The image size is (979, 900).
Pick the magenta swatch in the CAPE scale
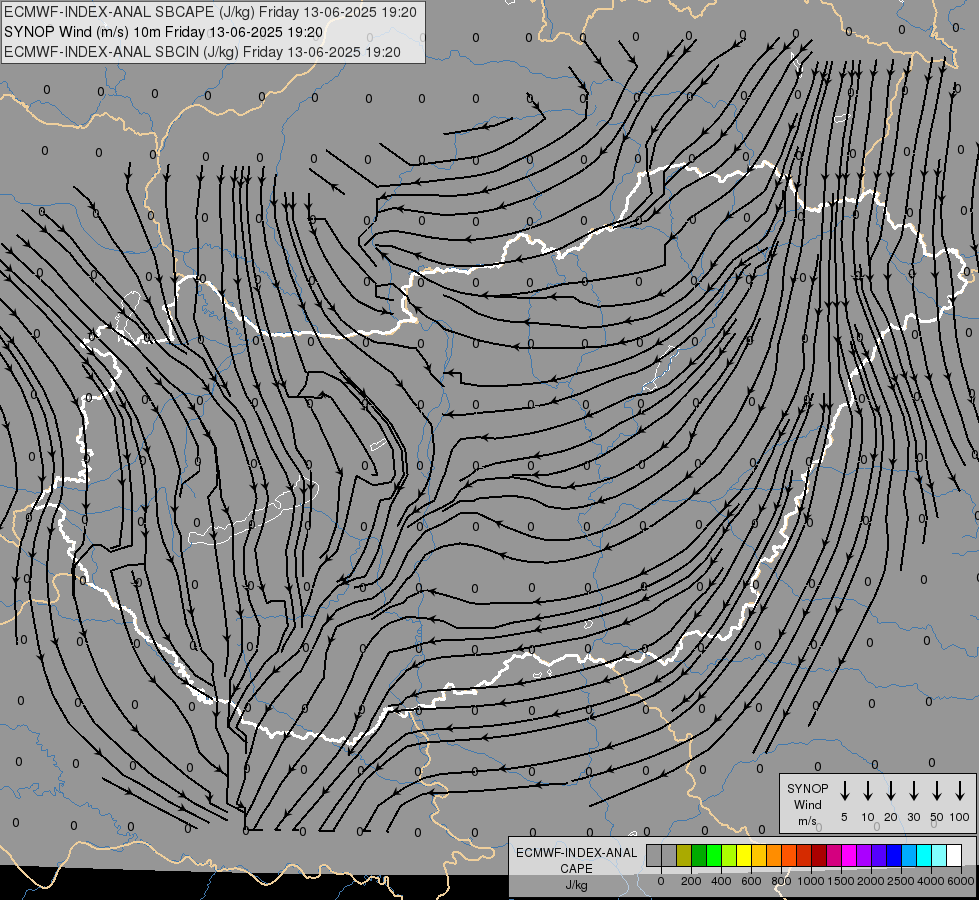pyautogui.click(x=849, y=855)
